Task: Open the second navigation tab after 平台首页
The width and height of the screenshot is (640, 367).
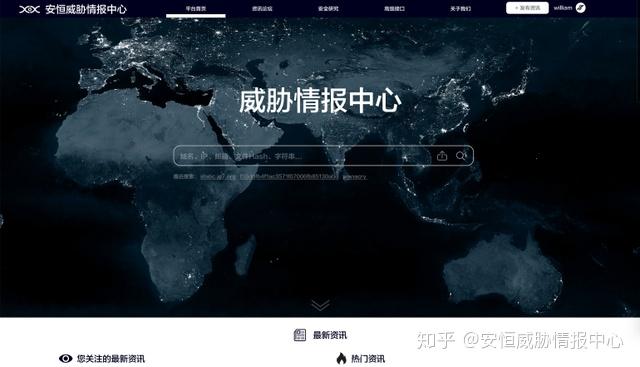Action: (x=262, y=8)
